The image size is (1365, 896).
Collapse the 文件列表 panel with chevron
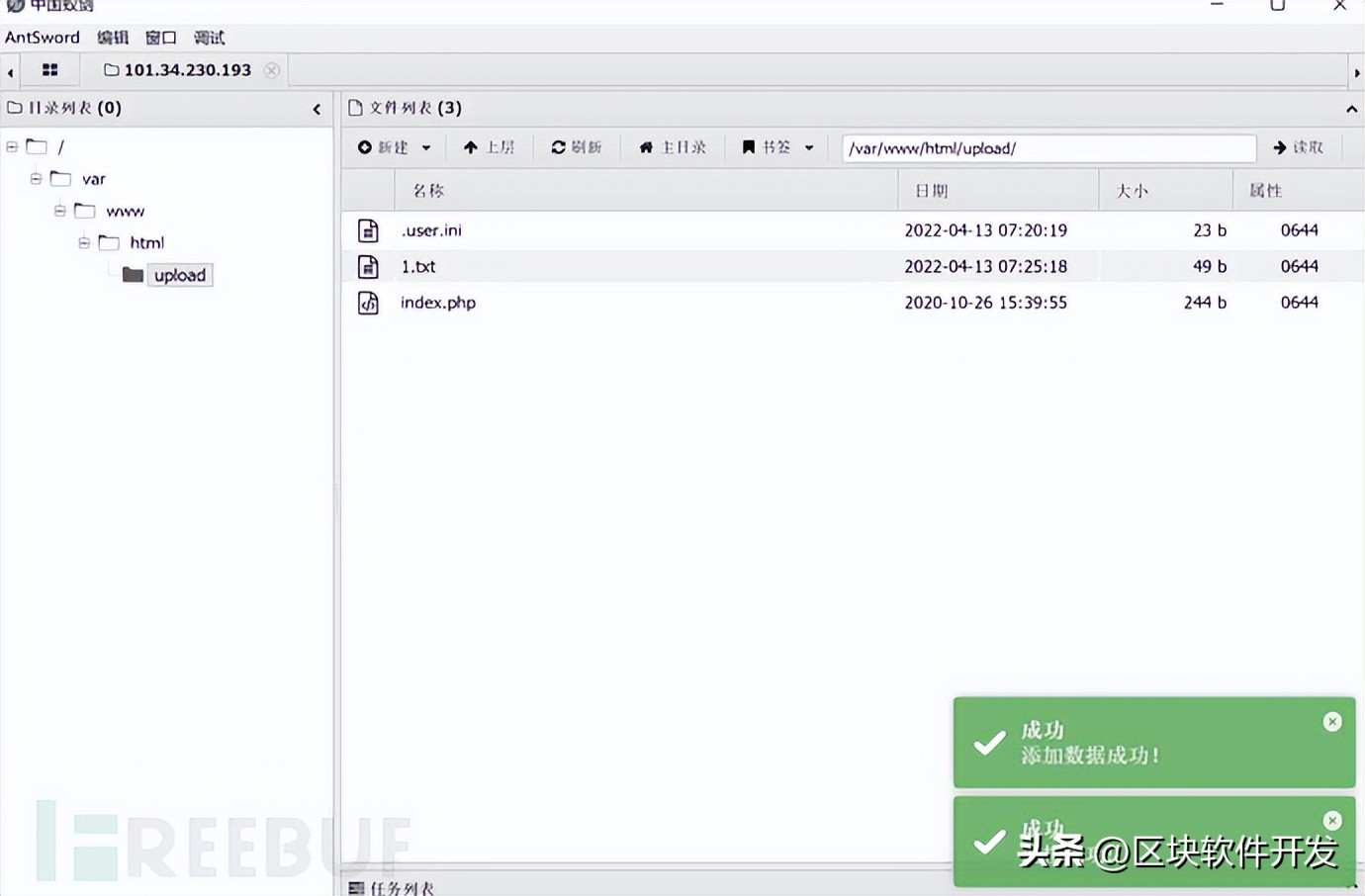tap(1352, 109)
